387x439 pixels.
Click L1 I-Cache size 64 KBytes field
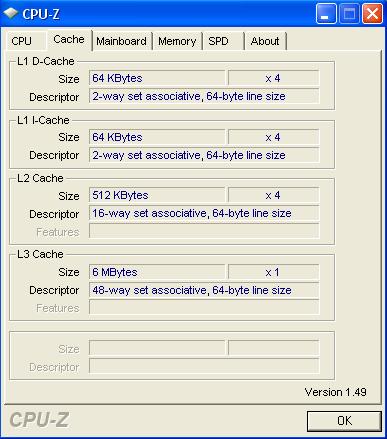point(157,137)
